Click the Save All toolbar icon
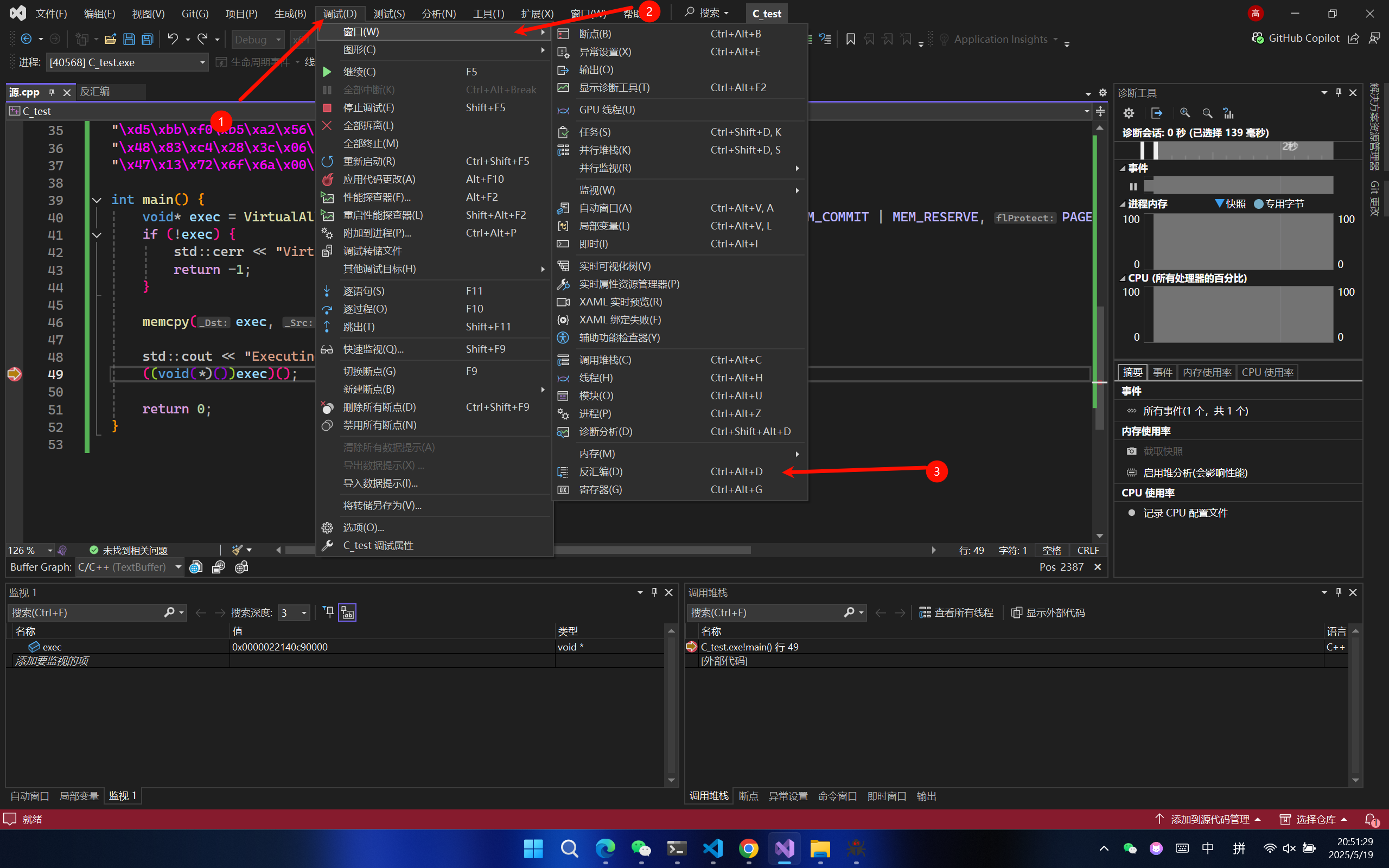 pyautogui.click(x=148, y=39)
